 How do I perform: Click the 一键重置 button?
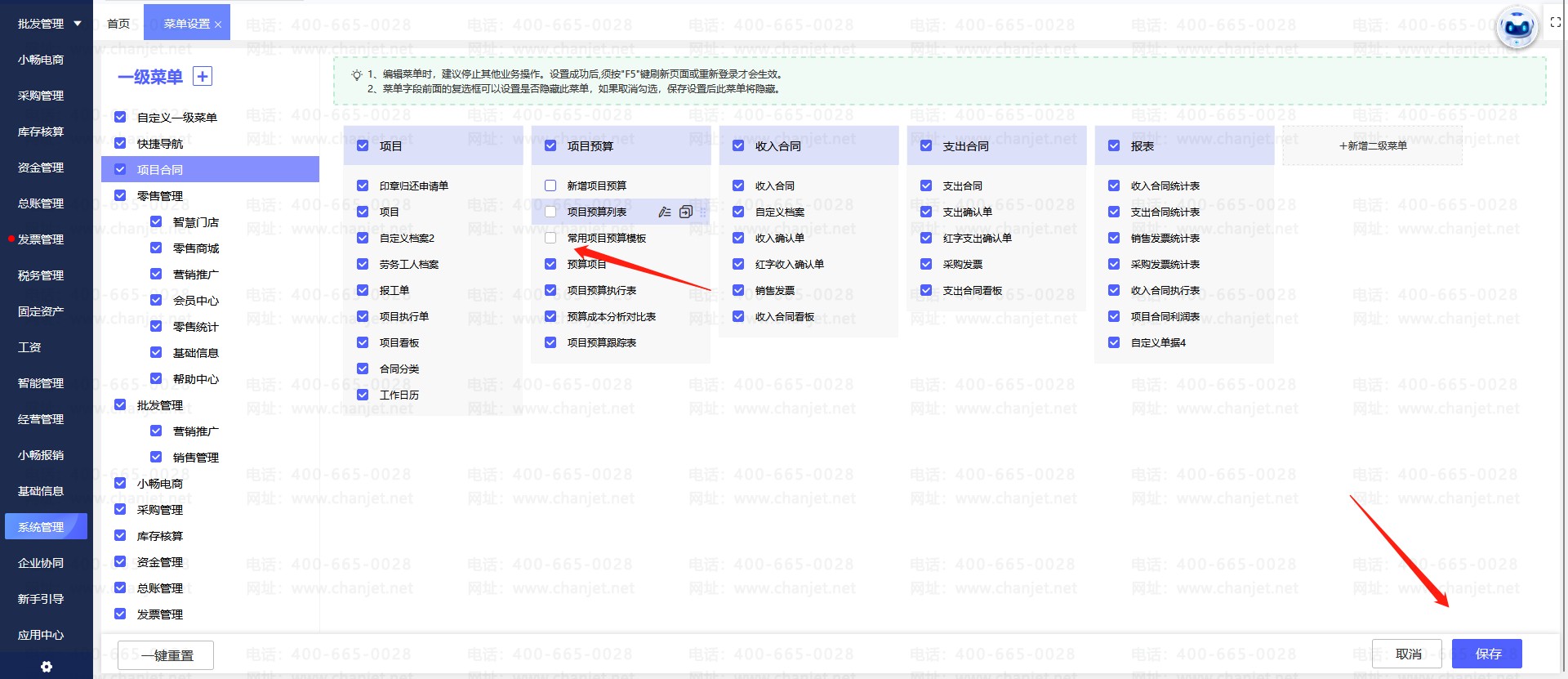pos(167,655)
